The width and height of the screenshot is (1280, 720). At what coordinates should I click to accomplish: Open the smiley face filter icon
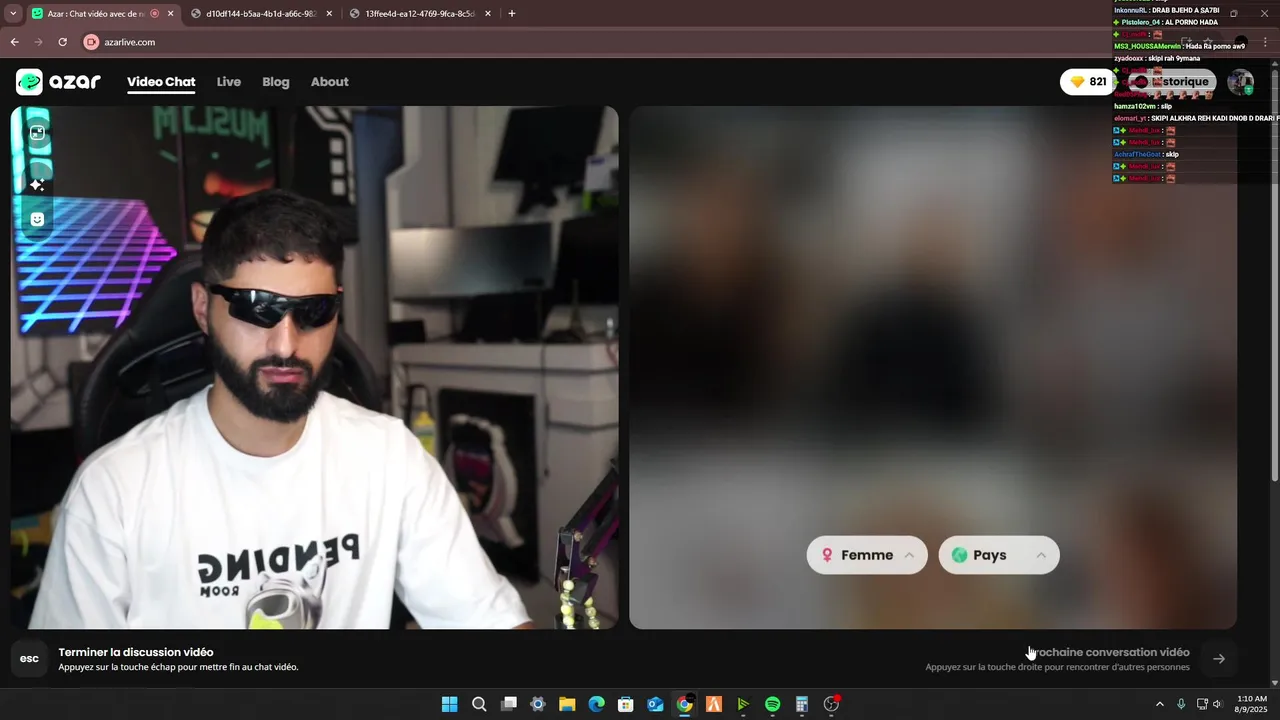37,219
